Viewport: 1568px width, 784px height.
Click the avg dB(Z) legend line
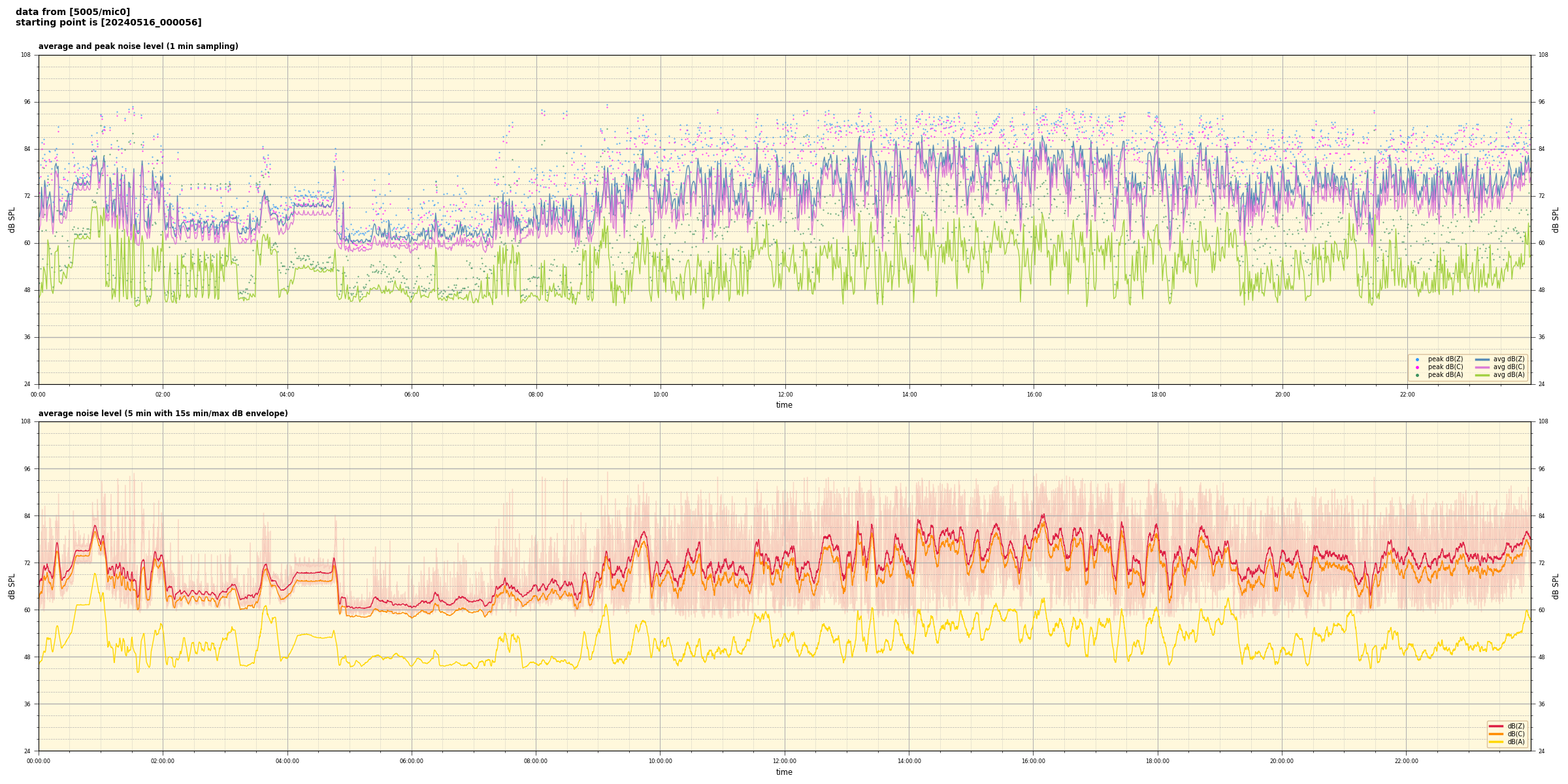1482,359
